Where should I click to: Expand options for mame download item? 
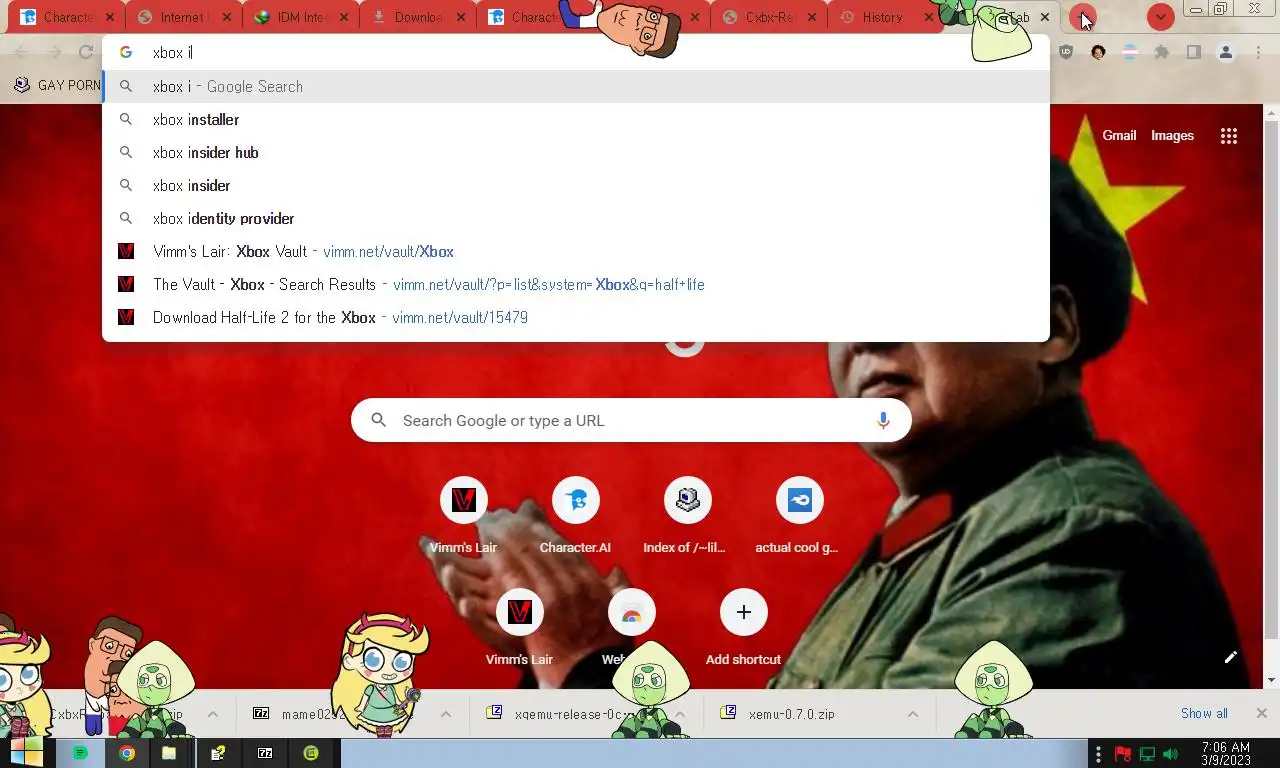click(x=446, y=714)
